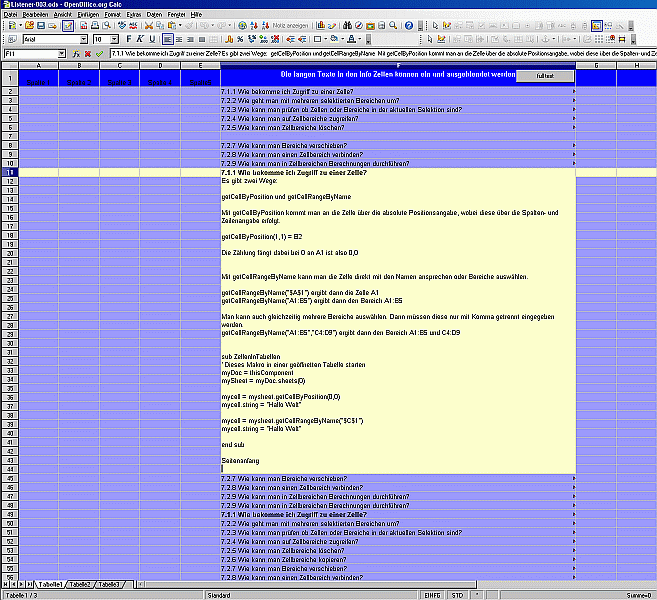Open the Einfügen menu
The width and height of the screenshot is (657, 600).
coord(87,15)
